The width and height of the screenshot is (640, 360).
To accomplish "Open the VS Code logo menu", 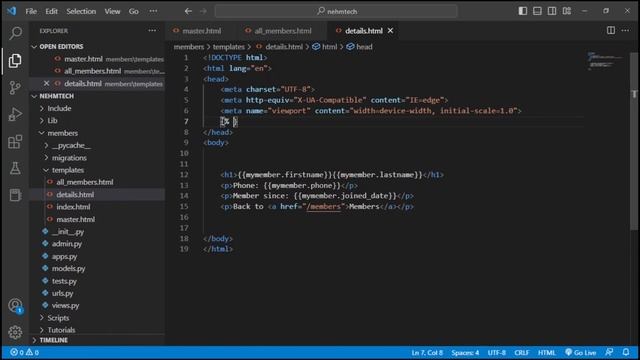I will click(x=11, y=11).
